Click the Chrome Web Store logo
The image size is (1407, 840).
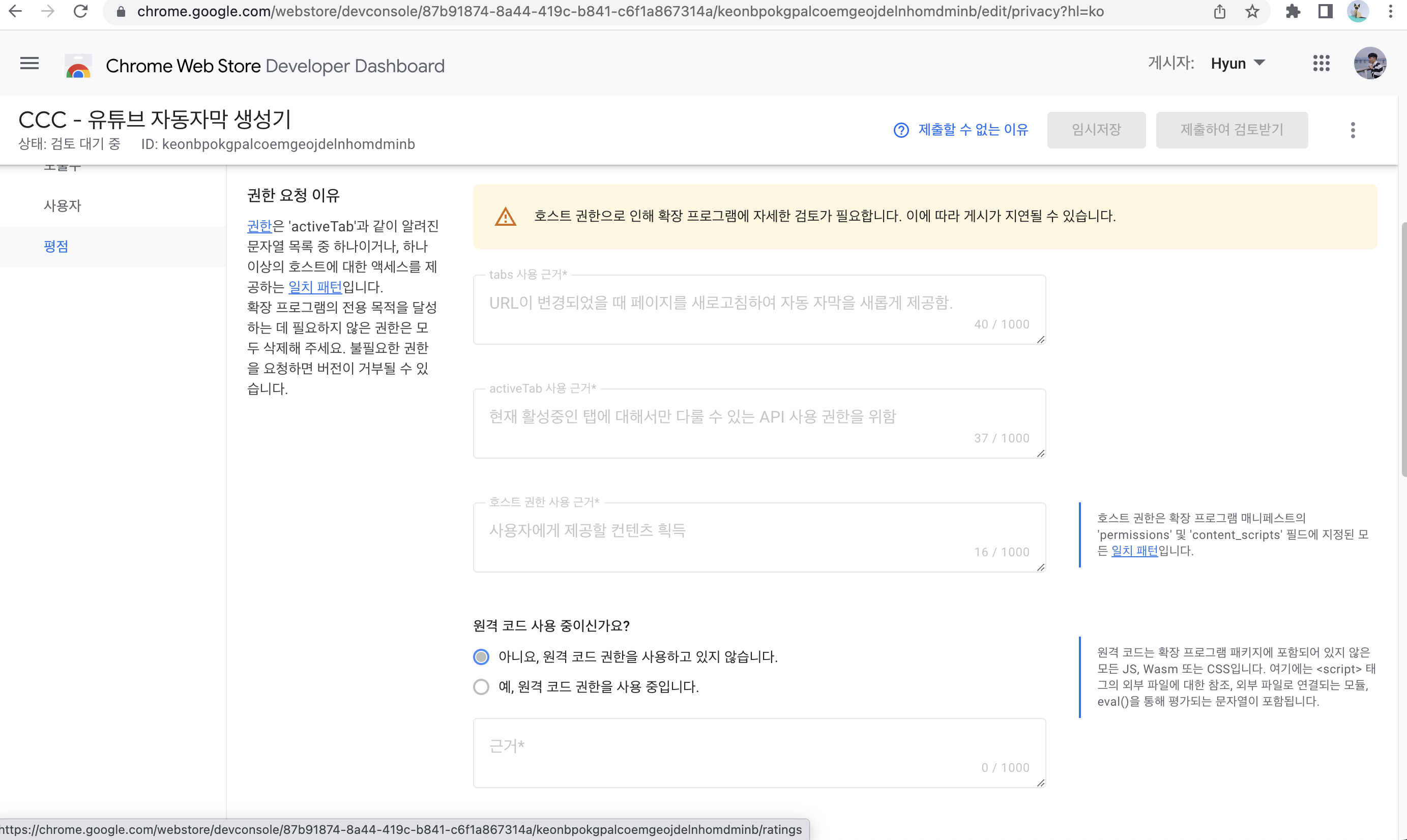point(78,66)
